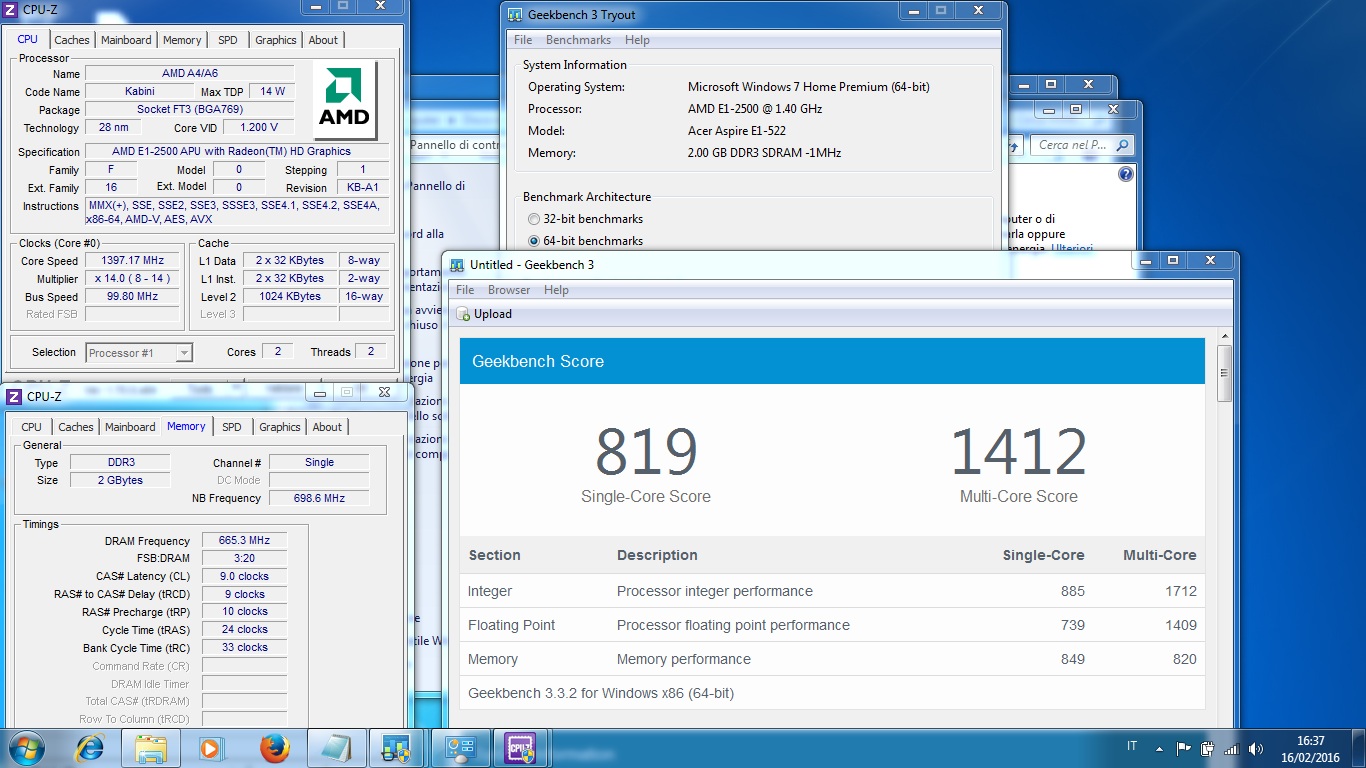Click the Geekbench Score blue header
This screenshot has height=768, width=1366.
pos(832,361)
